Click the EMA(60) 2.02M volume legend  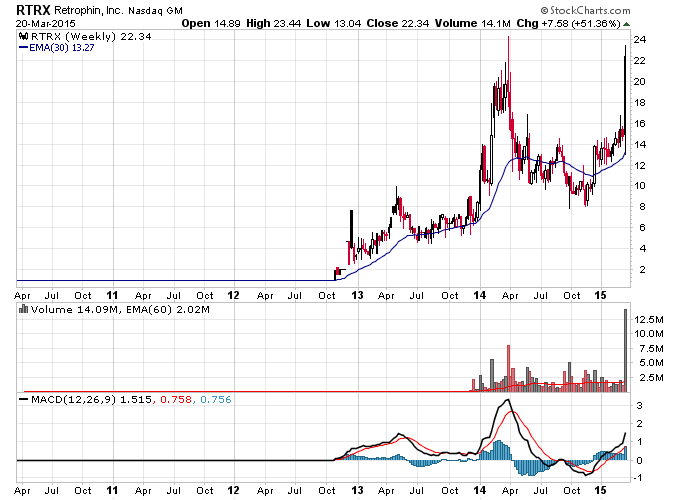coord(168,310)
